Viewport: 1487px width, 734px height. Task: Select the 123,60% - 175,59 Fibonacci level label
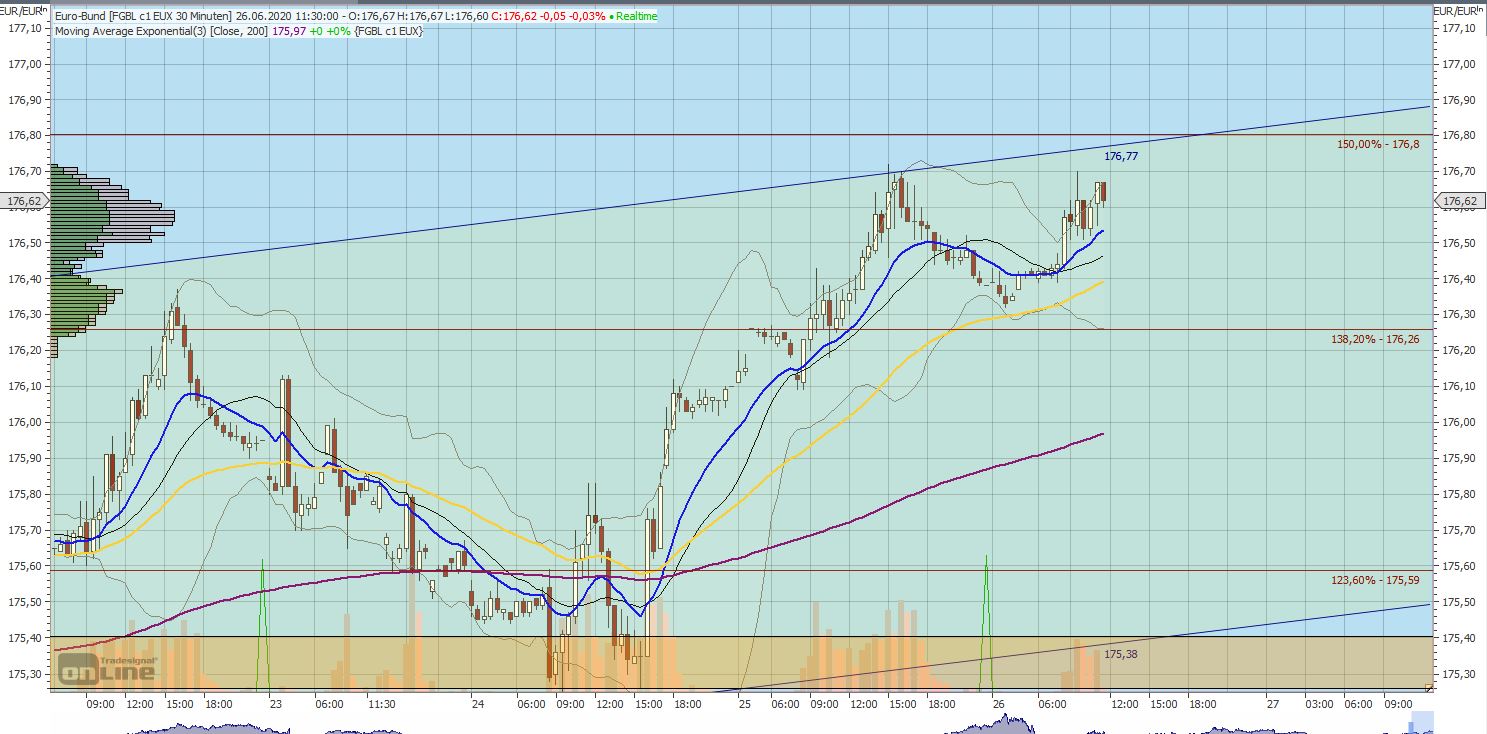pyautogui.click(x=1375, y=580)
